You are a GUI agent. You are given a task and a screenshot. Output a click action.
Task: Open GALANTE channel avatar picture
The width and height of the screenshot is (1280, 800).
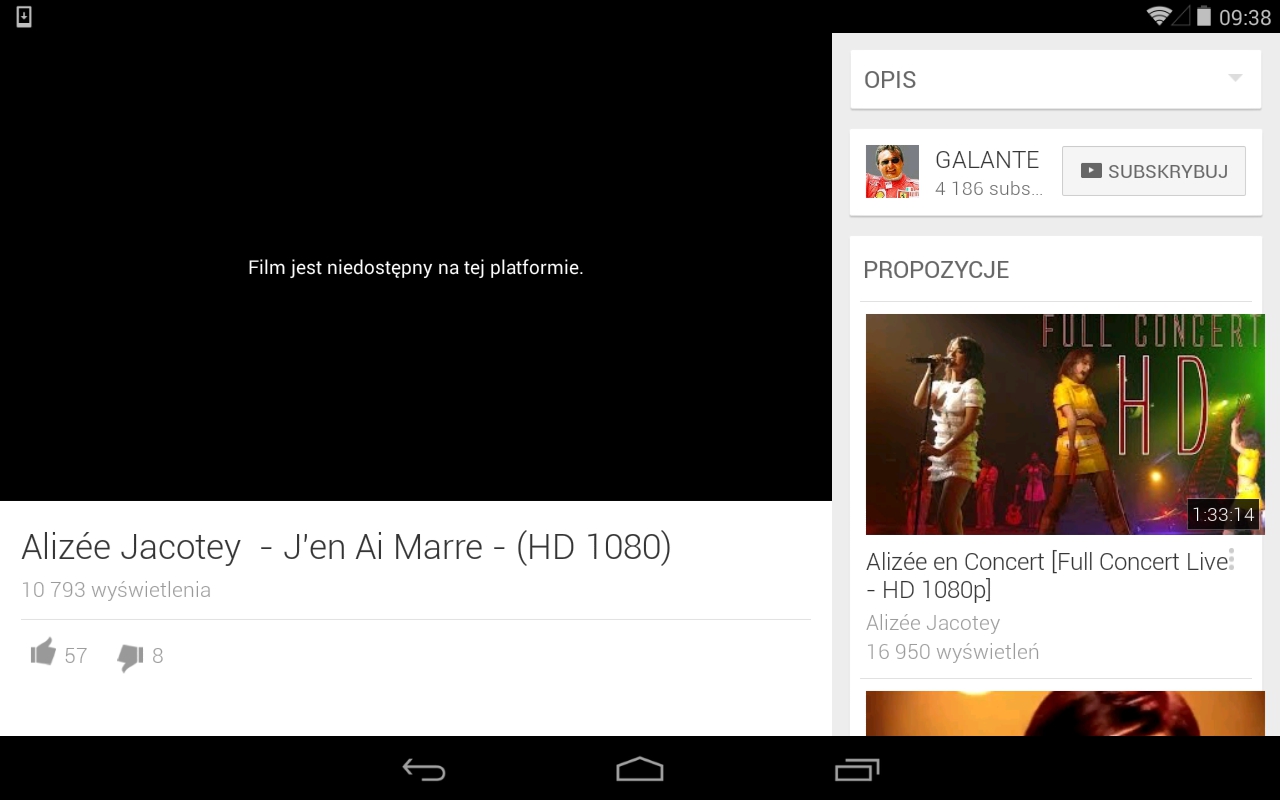pyautogui.click(x=891, y=172)
